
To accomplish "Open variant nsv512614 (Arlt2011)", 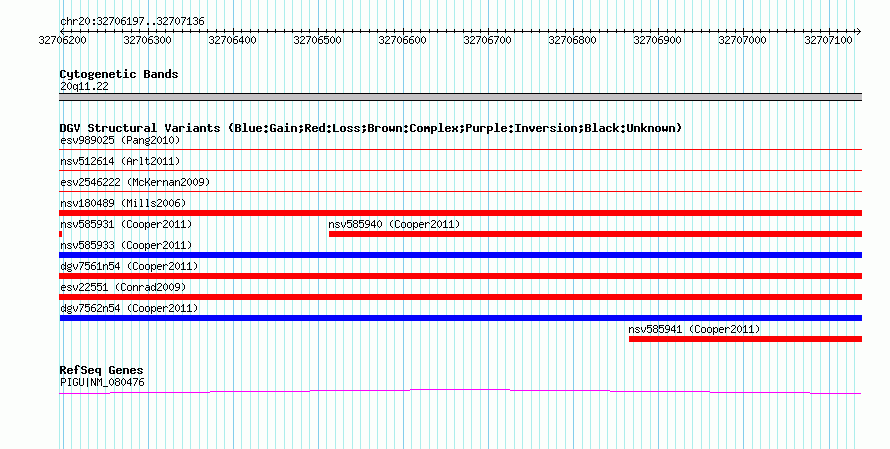I will coord(120,161).
